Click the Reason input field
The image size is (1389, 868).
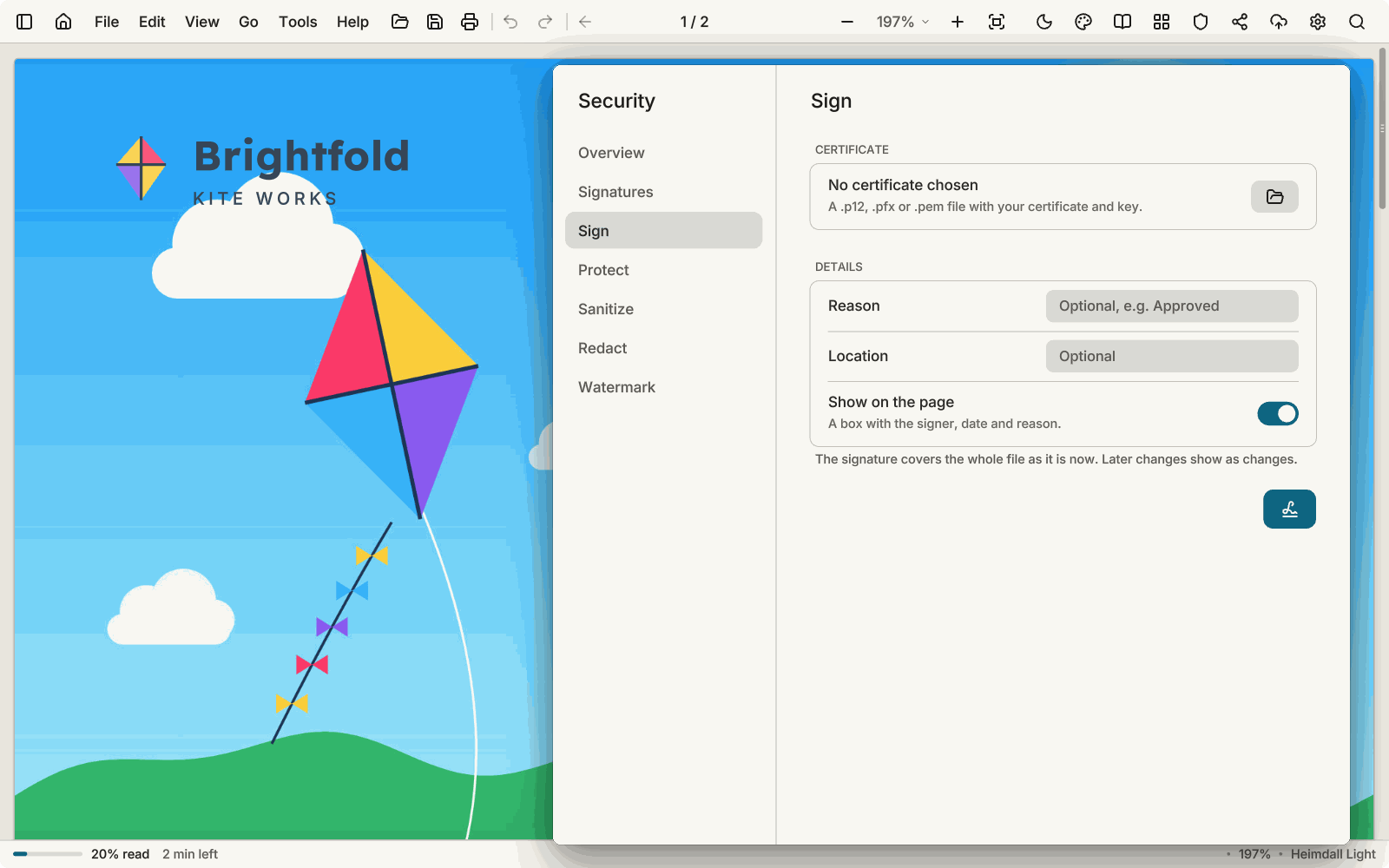point(1172,306)
